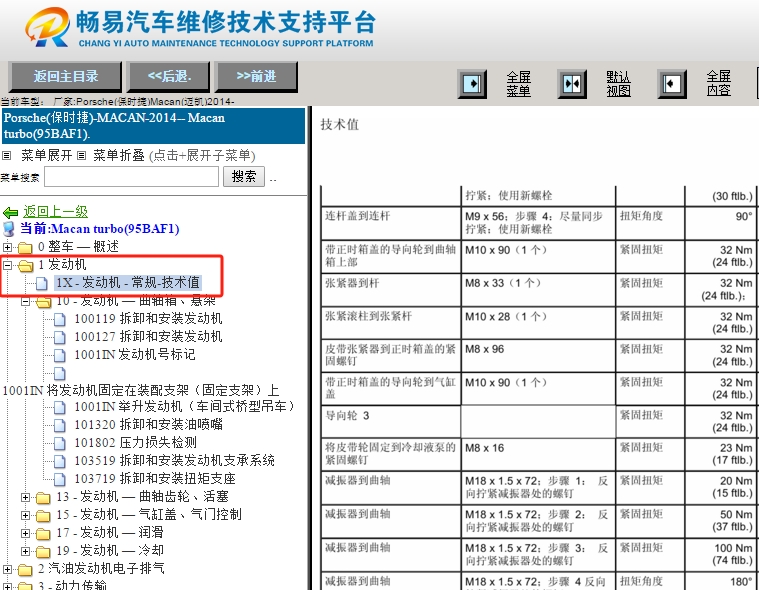The image size is (759, 590).
Task: Click the Chang Yi platform logo
Action: point(47,27)
